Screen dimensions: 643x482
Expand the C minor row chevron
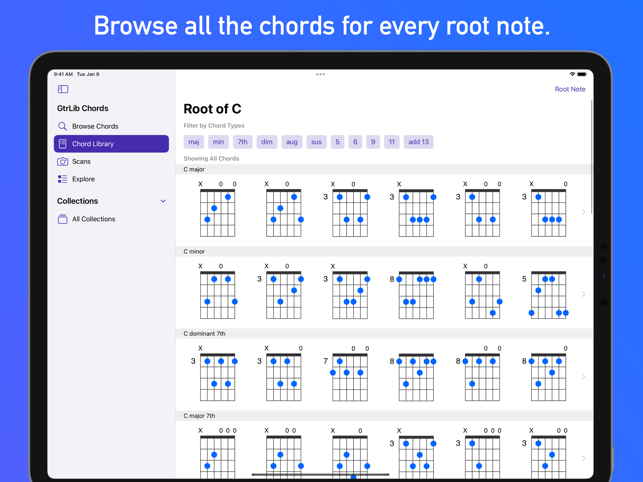(583, 294)
